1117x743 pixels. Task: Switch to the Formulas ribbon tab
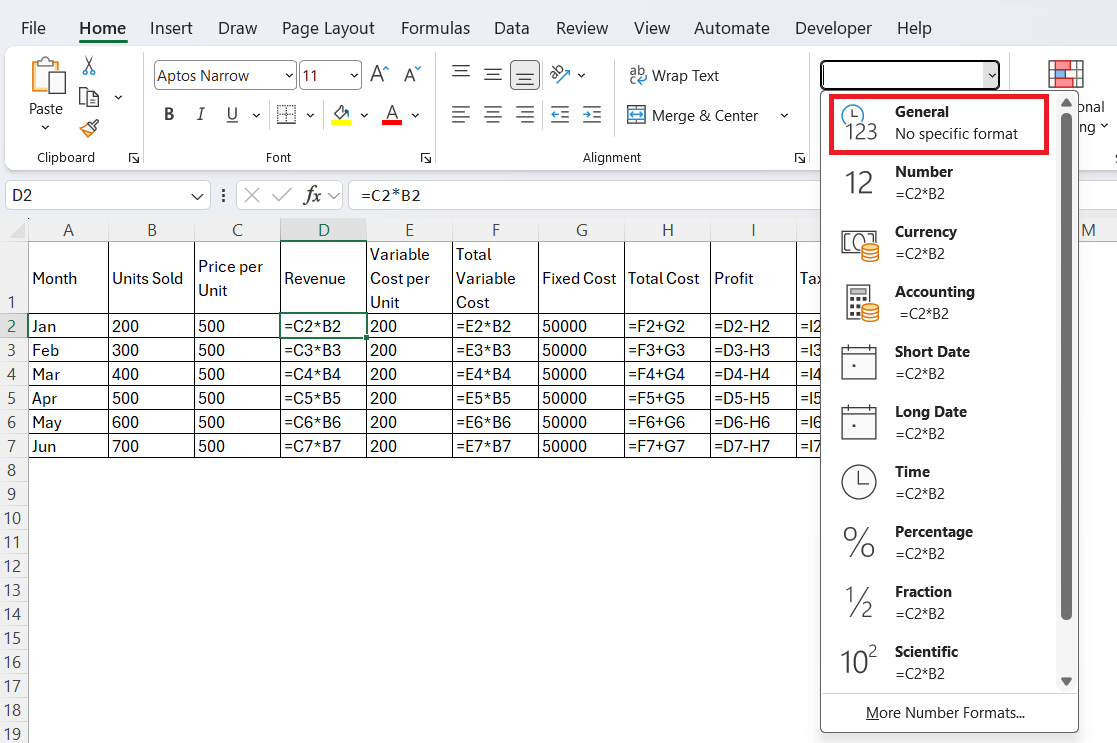coord(435,27)
